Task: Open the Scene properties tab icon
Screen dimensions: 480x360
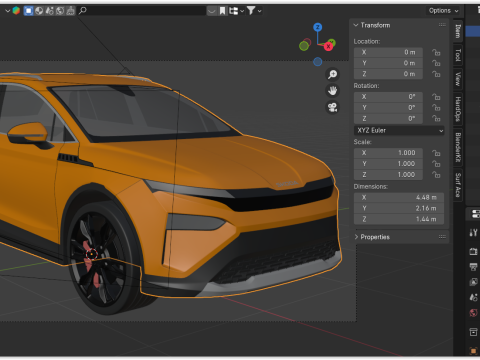Action: (473, 297)
